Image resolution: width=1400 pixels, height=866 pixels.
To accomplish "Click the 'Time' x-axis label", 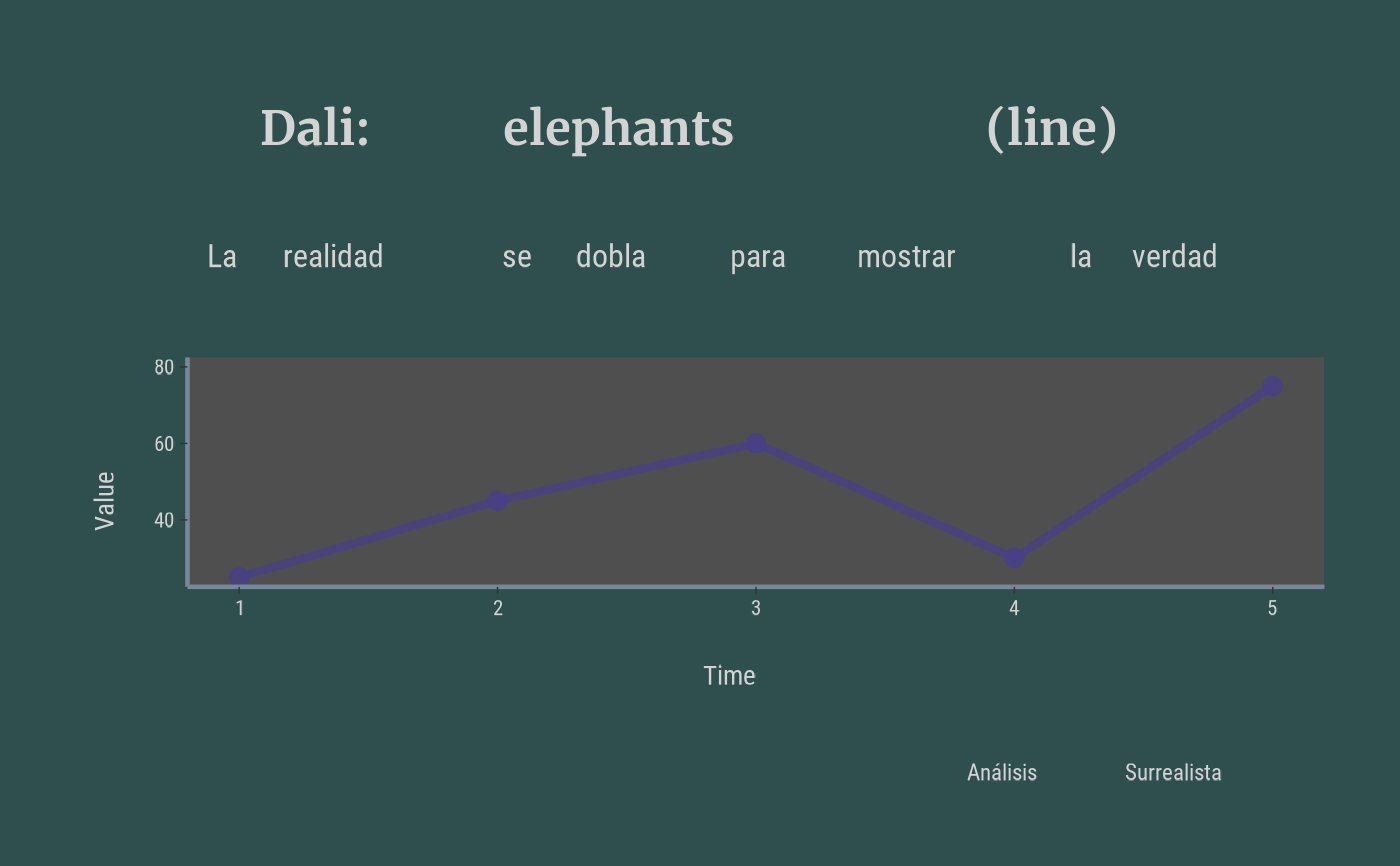I will [729, 676].
